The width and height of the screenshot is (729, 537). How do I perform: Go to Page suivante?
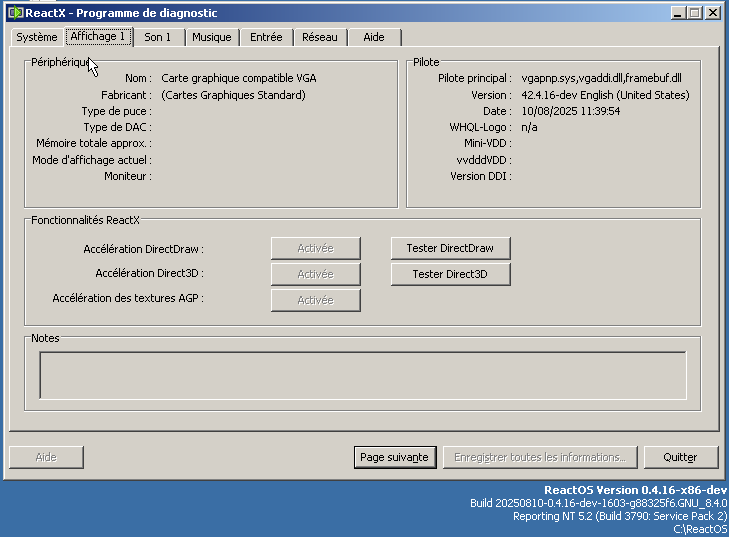[x=395, y=457]
